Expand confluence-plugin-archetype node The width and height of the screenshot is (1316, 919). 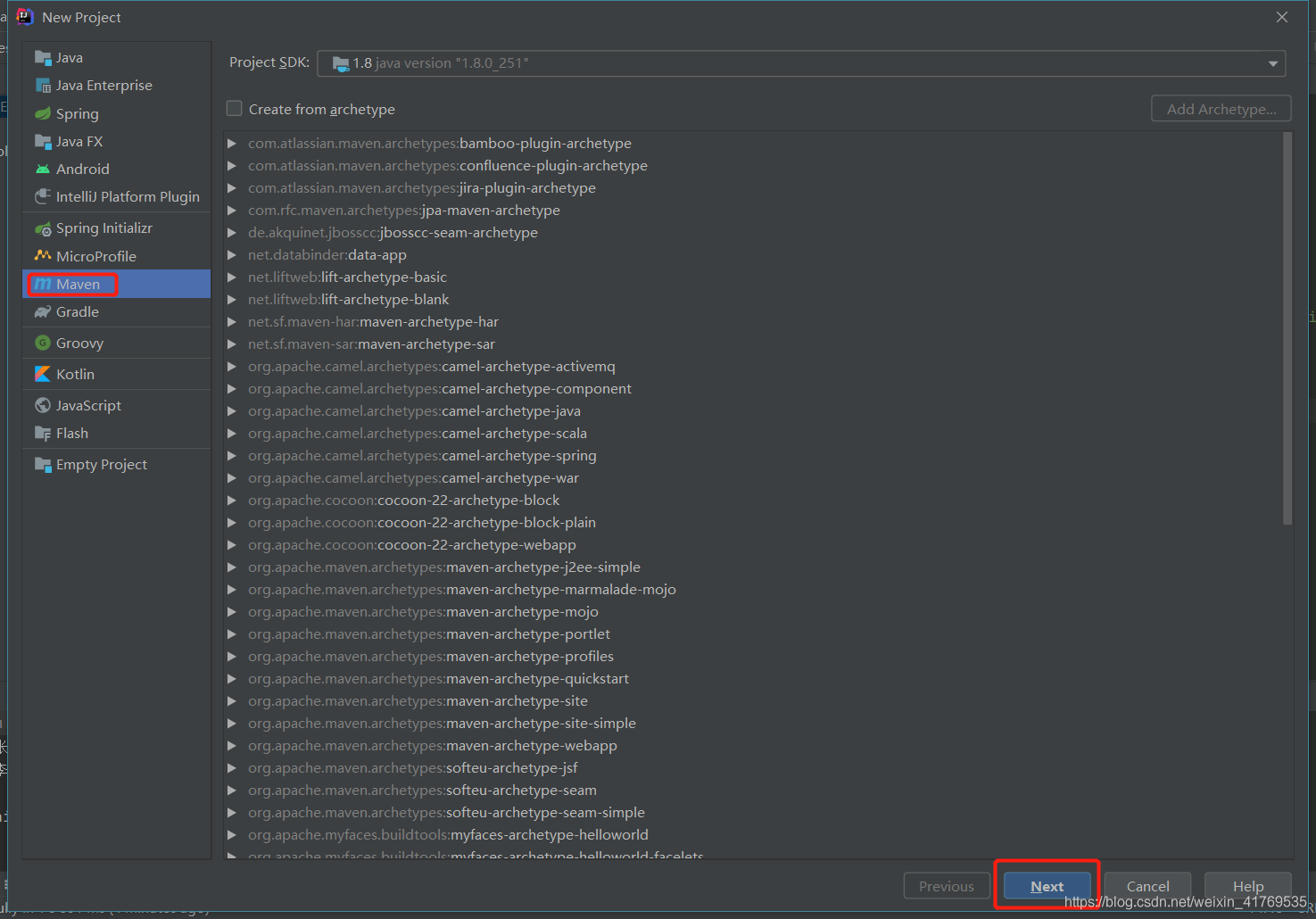click(x=232, y=165)
